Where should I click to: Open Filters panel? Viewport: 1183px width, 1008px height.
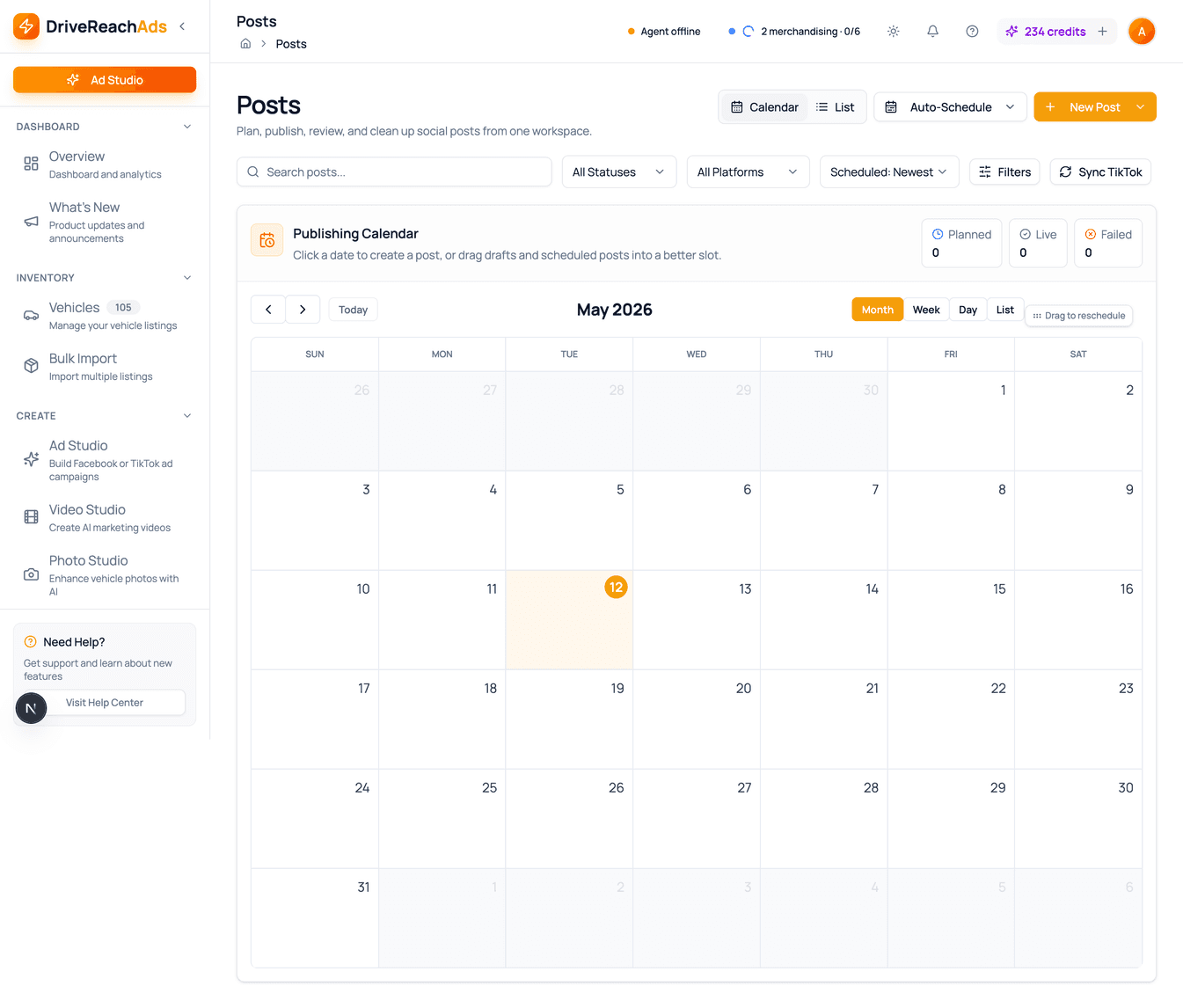coord(1004,172)
